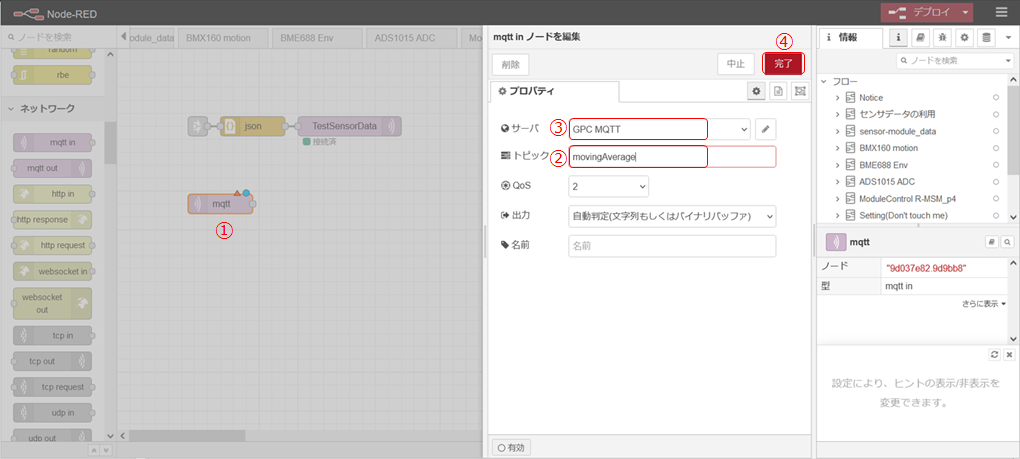Click the 中止 cancel button
This screenshot has width=1020, height=459.
pyautogui.click(x=735, y=63)
